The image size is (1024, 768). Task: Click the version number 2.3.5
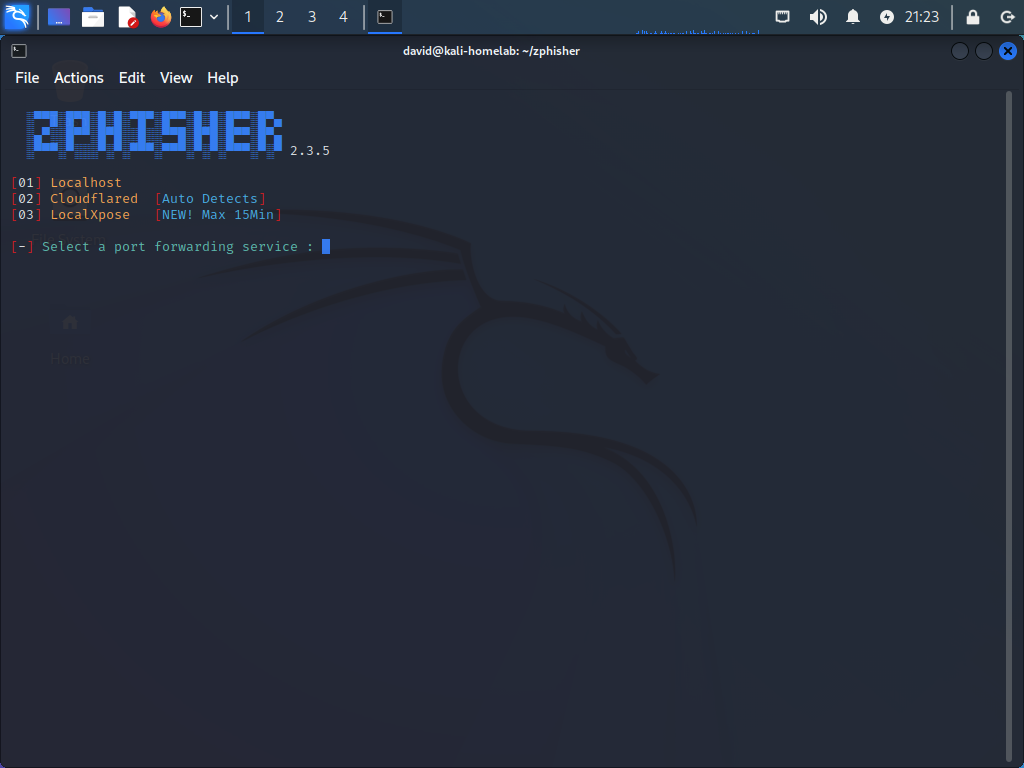tap(310, 151)
